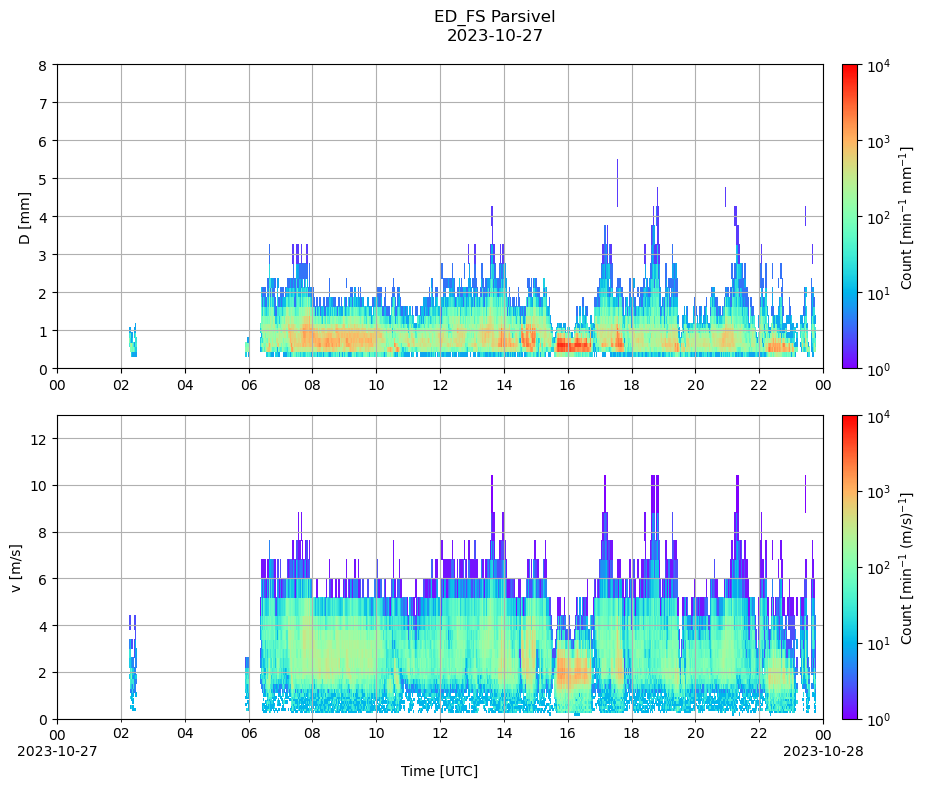This screenshot has width=927, height=788.
Task: Click the "2023-10-28" date label at bottom right
Action: click(823, 751)
